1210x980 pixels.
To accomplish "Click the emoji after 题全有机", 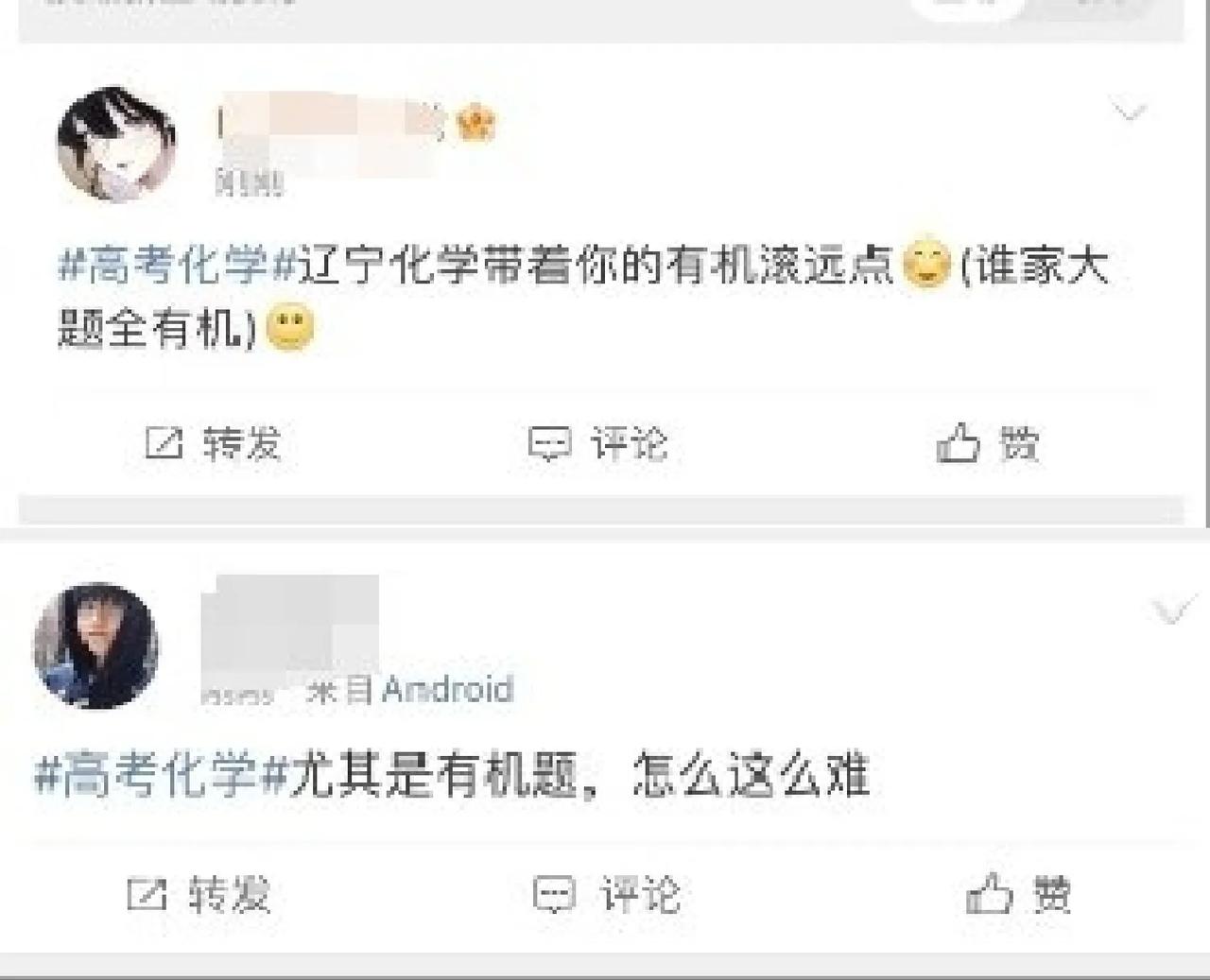I will tap(289, 328).
